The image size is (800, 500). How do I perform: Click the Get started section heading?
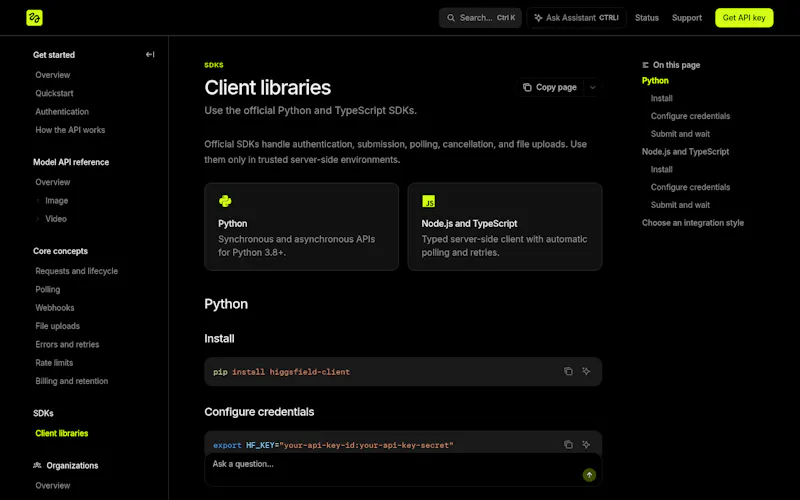coord(54,55)
